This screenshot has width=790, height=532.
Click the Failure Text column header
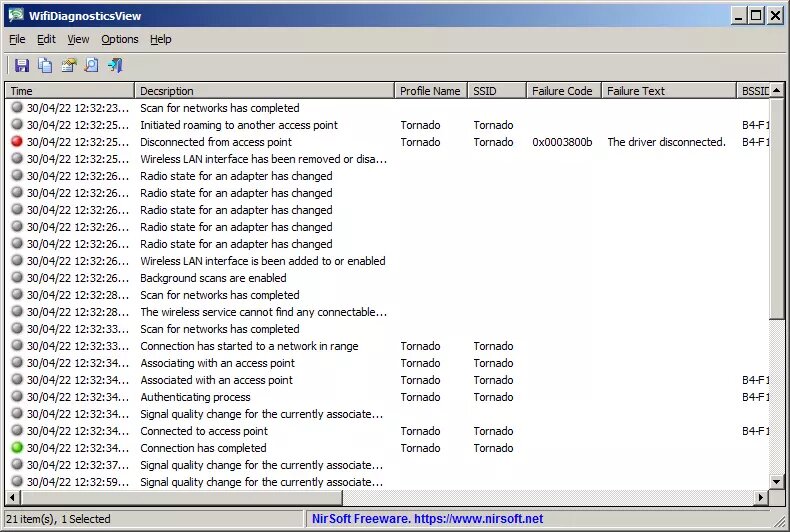668,91
